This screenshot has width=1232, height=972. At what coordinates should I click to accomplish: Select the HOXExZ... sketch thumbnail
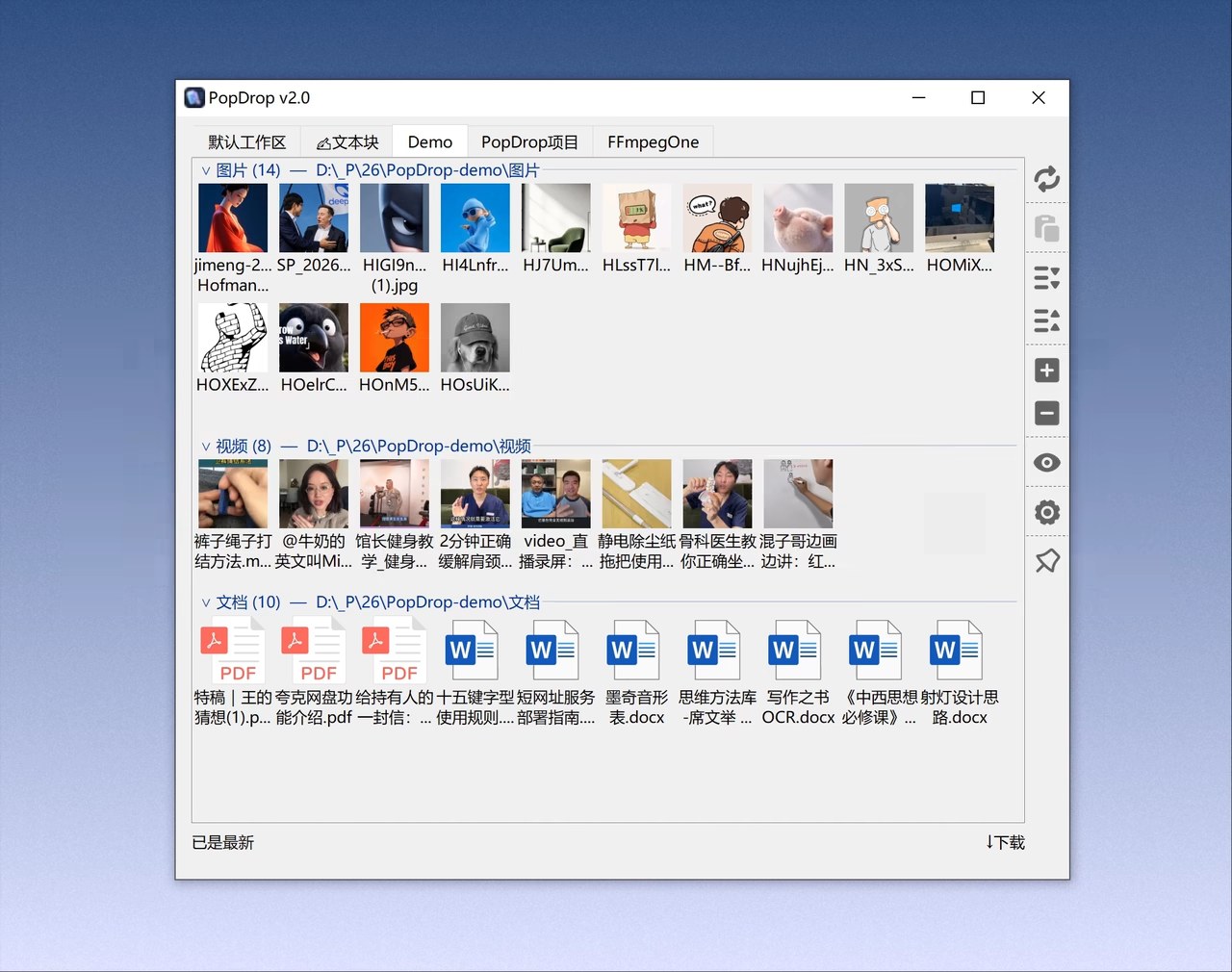coord(233,338)
